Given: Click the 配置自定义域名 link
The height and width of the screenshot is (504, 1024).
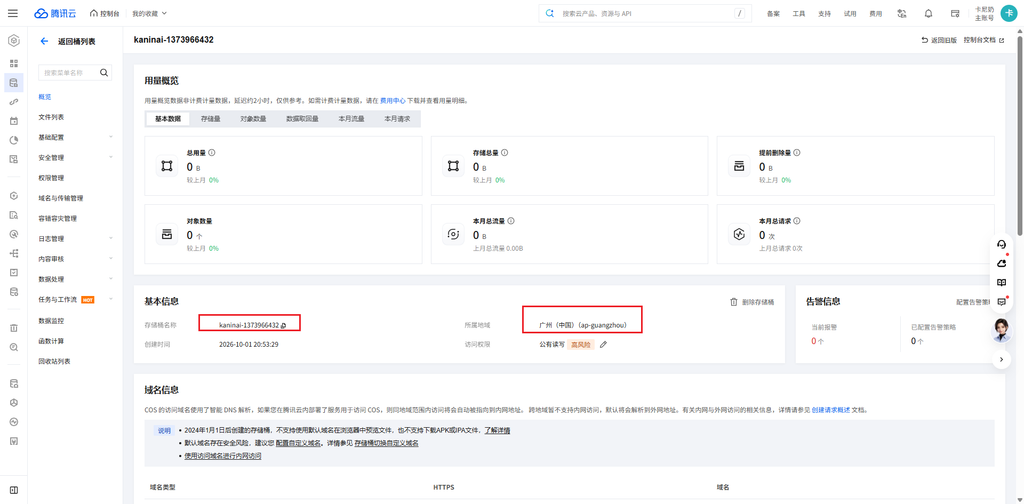Looking at the screenshot, I should [x=298, y=443].
